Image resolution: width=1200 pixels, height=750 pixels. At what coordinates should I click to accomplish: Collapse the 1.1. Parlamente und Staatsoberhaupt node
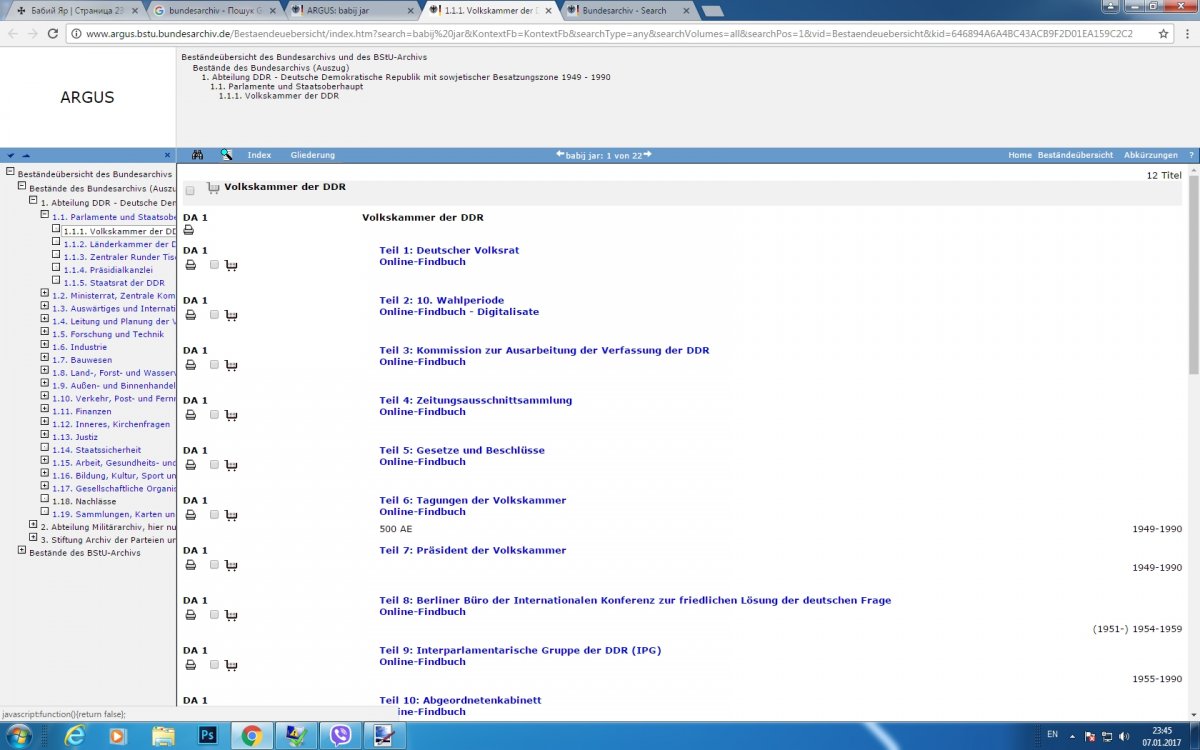tap(44, 214)
